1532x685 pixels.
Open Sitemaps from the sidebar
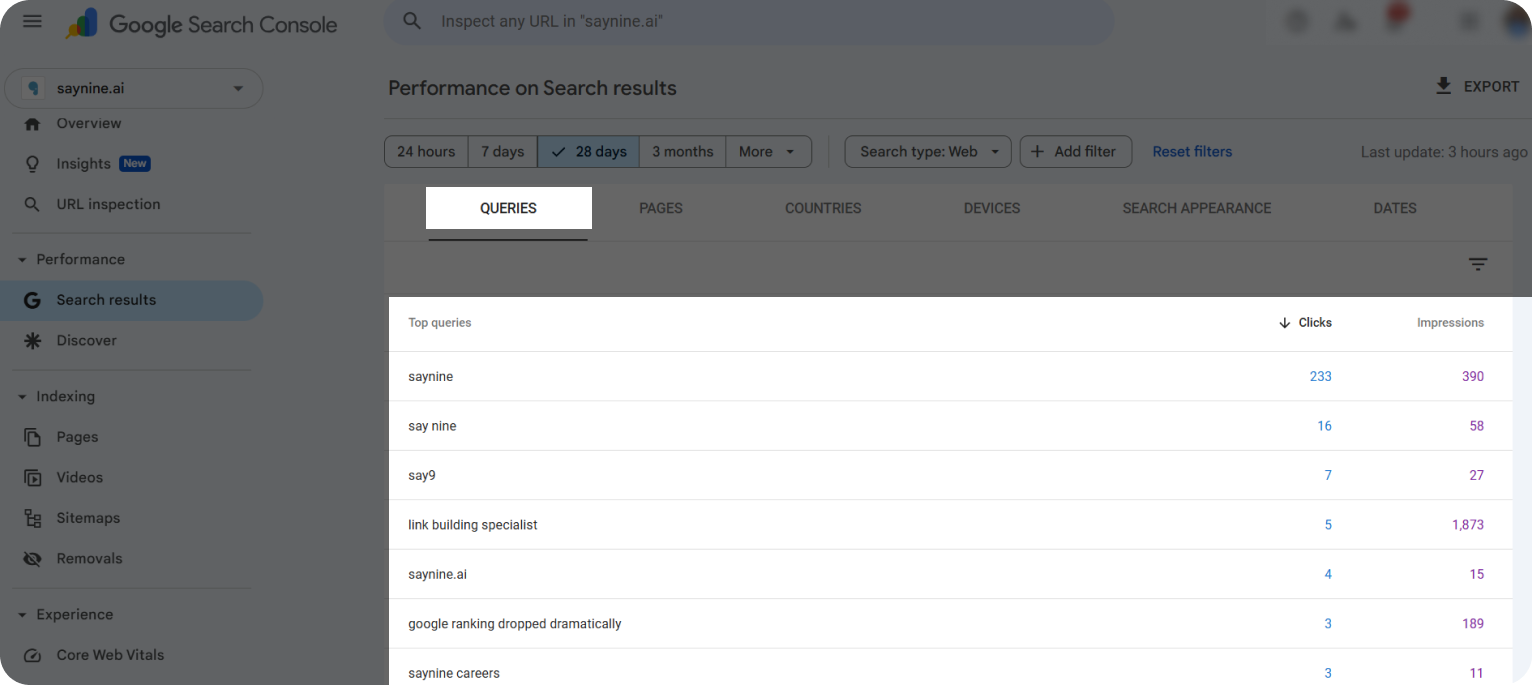pos(88,518)
